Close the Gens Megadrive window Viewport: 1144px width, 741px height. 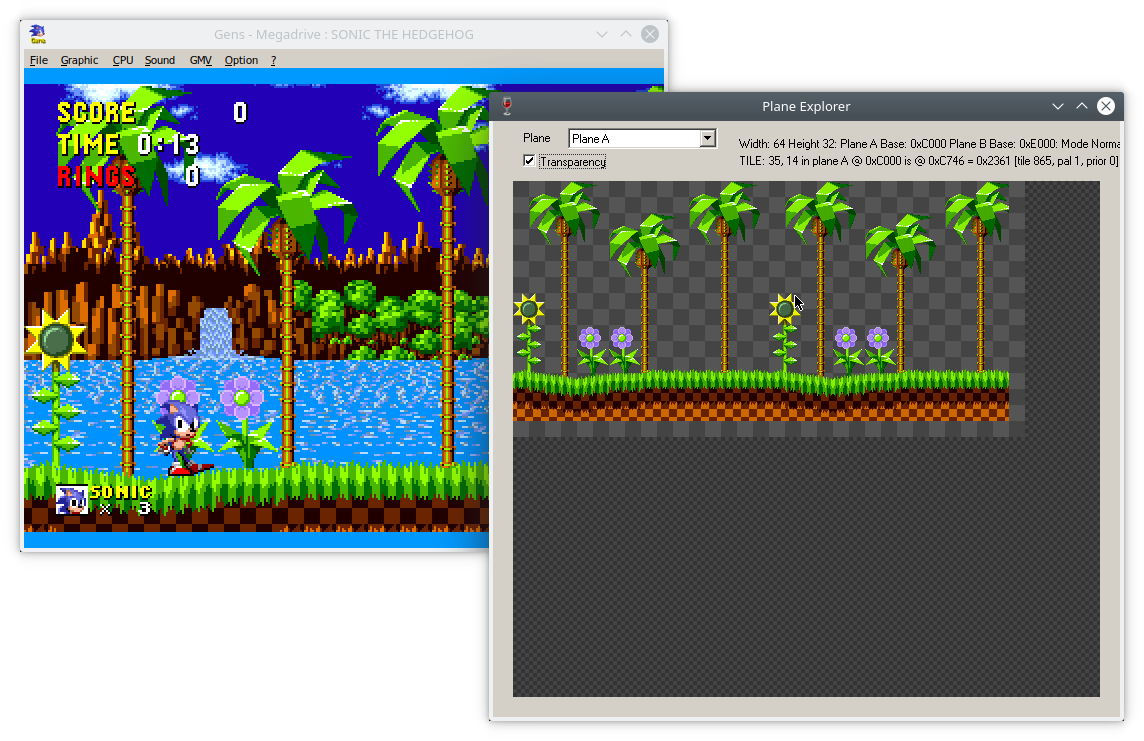coord(650,34)
